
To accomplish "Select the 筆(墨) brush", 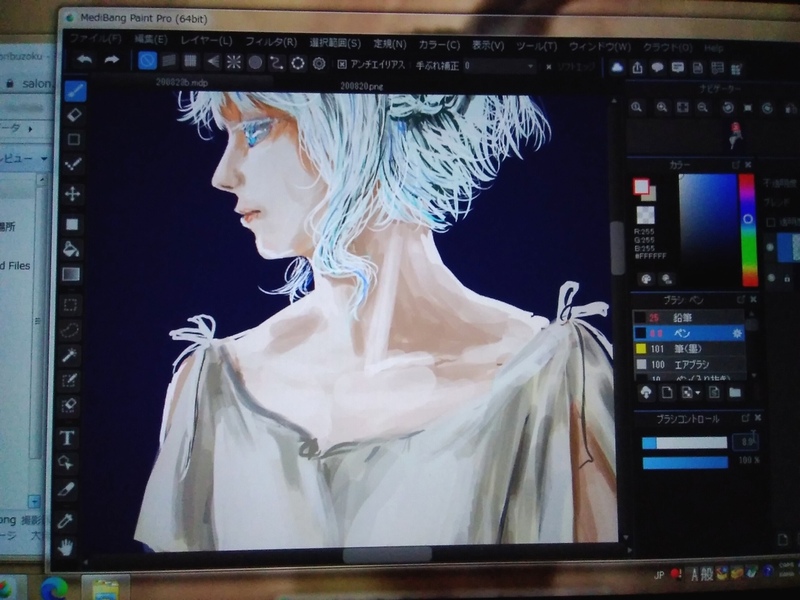I will tap(688, 349).
